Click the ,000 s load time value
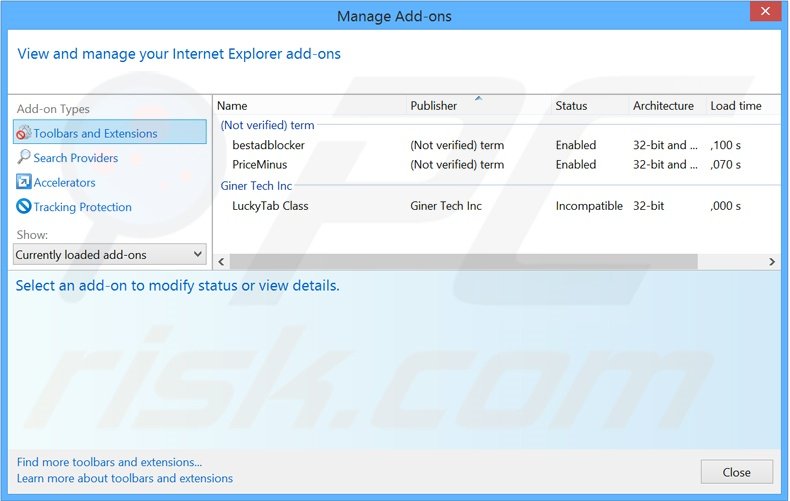 click(x=726, y=206)
